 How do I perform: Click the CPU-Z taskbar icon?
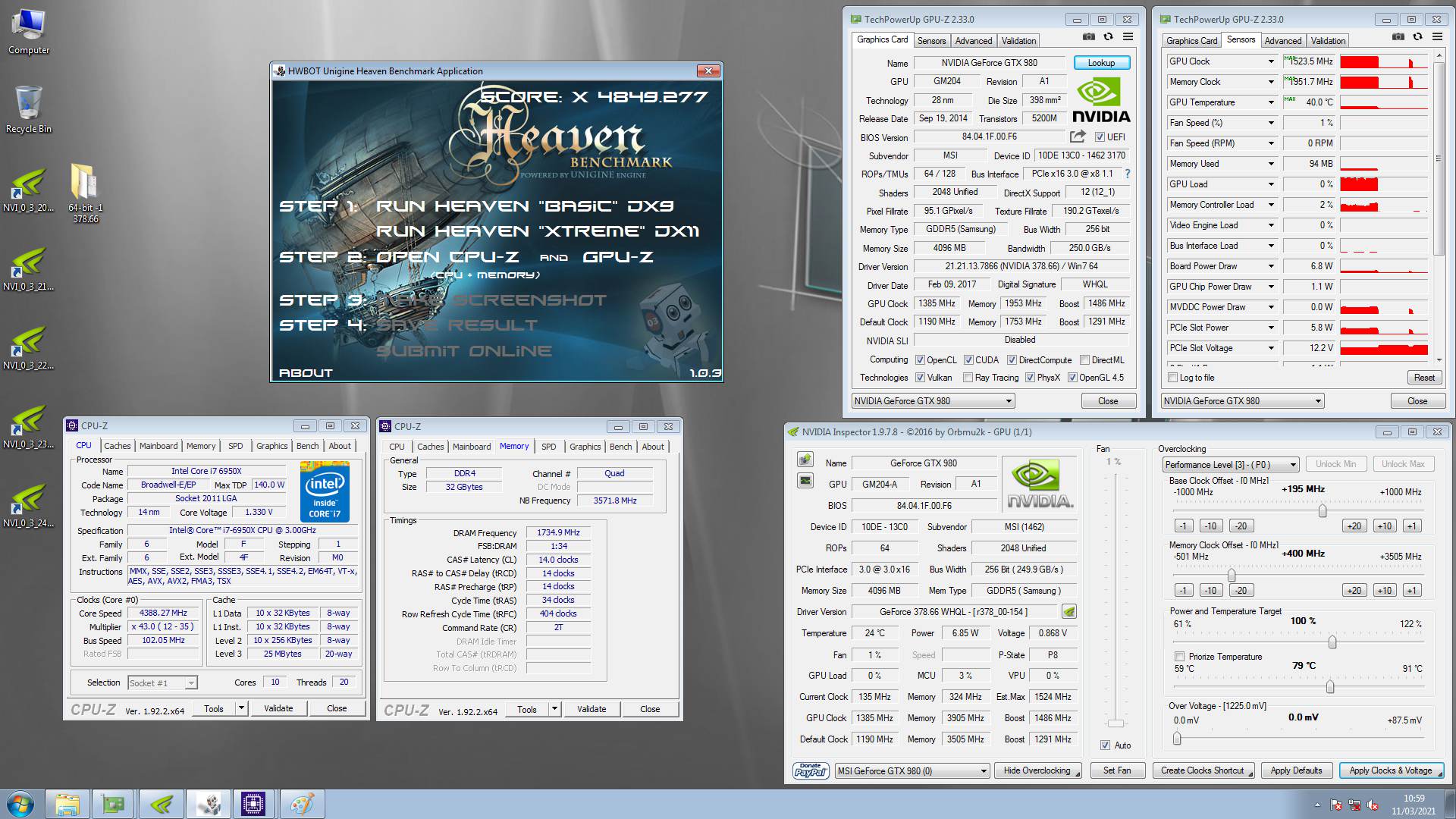tap(253, 804)
